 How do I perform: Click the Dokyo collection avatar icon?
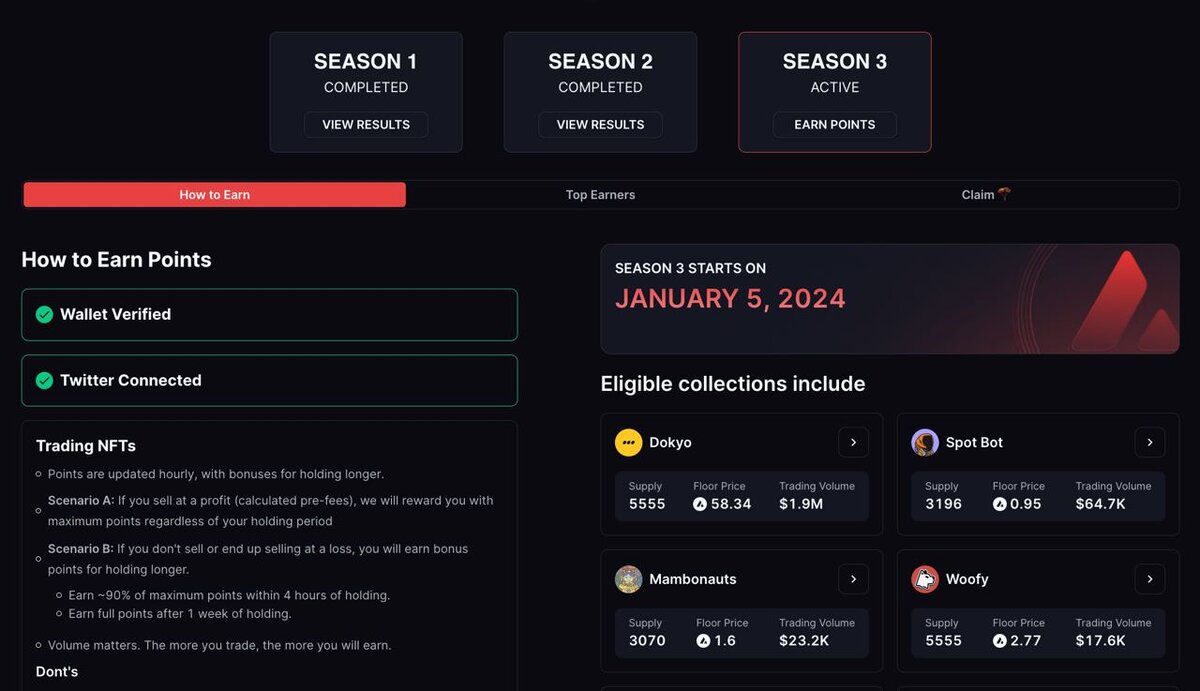click(x=628, y=442)
